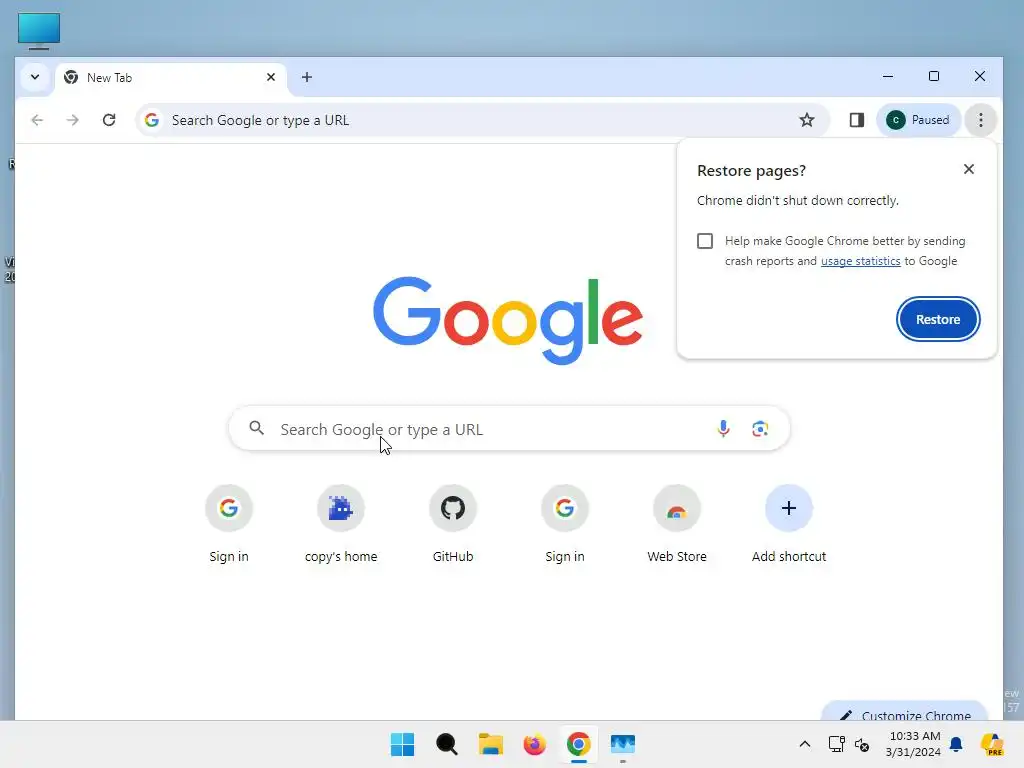Go back with the back arrow
This screenshot has height=768, width=1024.
pyautogui.click(x=37, y=120)
